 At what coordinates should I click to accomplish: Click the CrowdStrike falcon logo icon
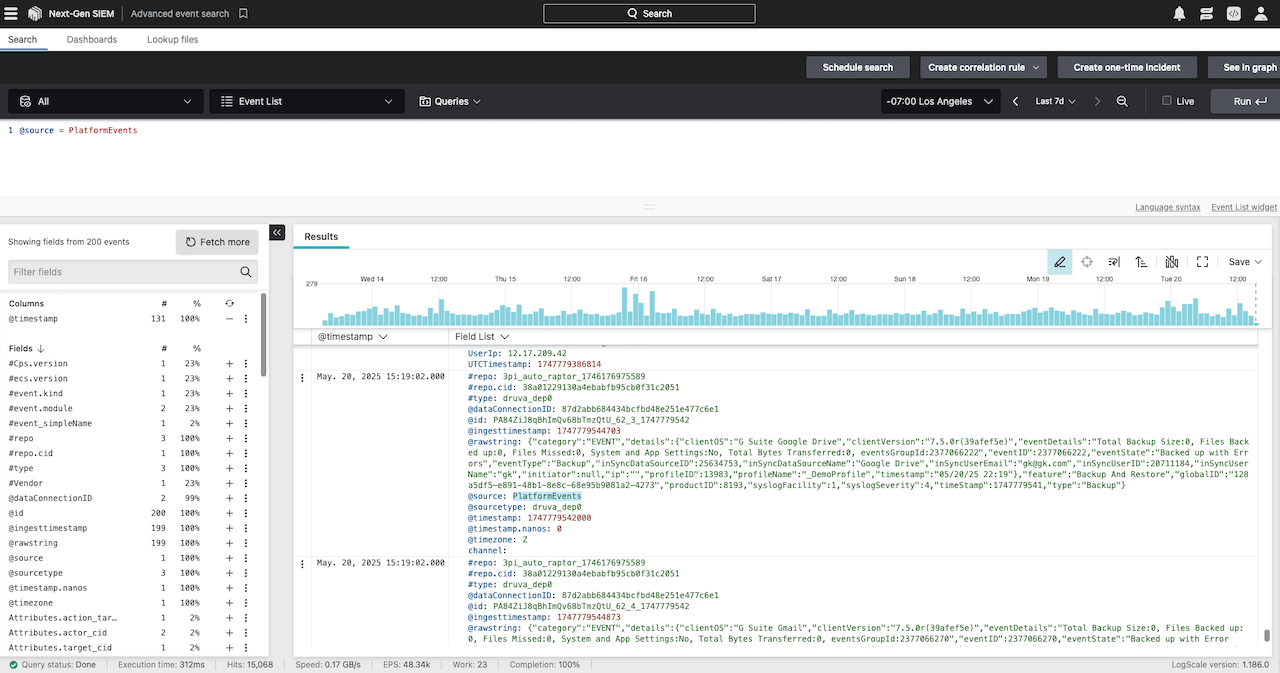click(35, 14)
